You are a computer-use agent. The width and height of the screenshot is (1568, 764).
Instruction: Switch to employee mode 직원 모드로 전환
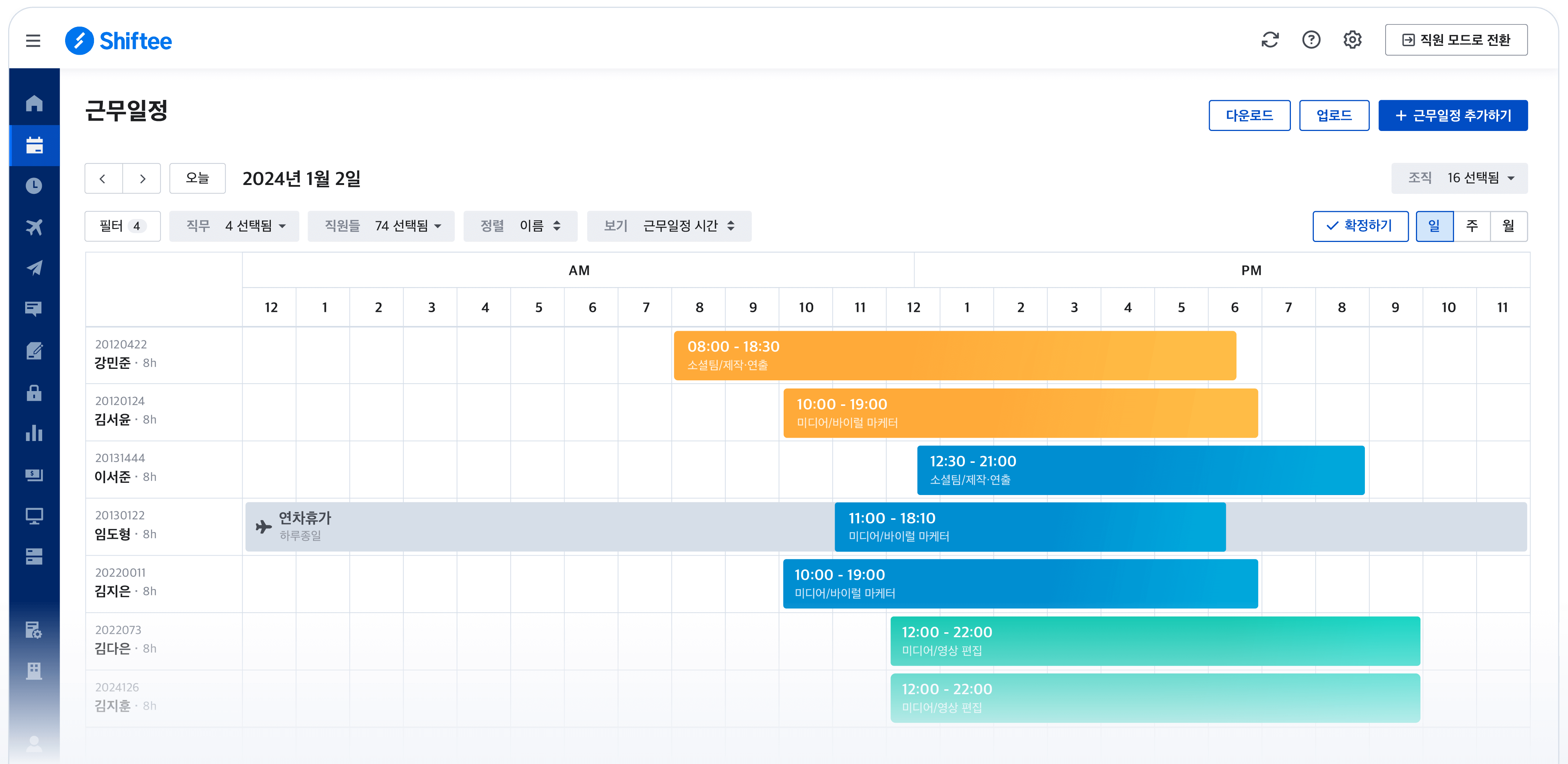1456,40
